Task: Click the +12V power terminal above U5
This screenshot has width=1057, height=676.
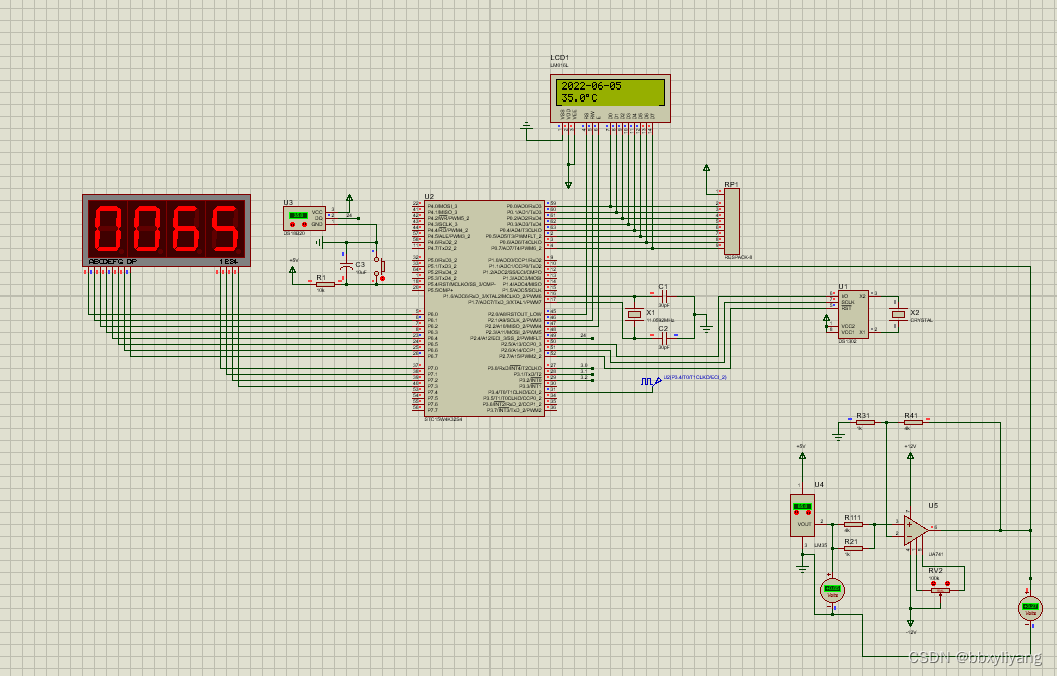Action: [x=910, y=456]
